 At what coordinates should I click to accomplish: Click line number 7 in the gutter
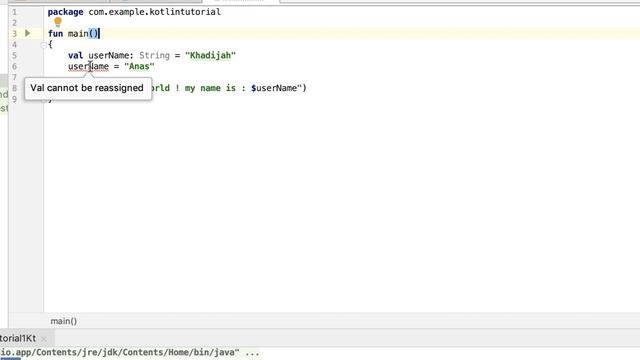14,77
